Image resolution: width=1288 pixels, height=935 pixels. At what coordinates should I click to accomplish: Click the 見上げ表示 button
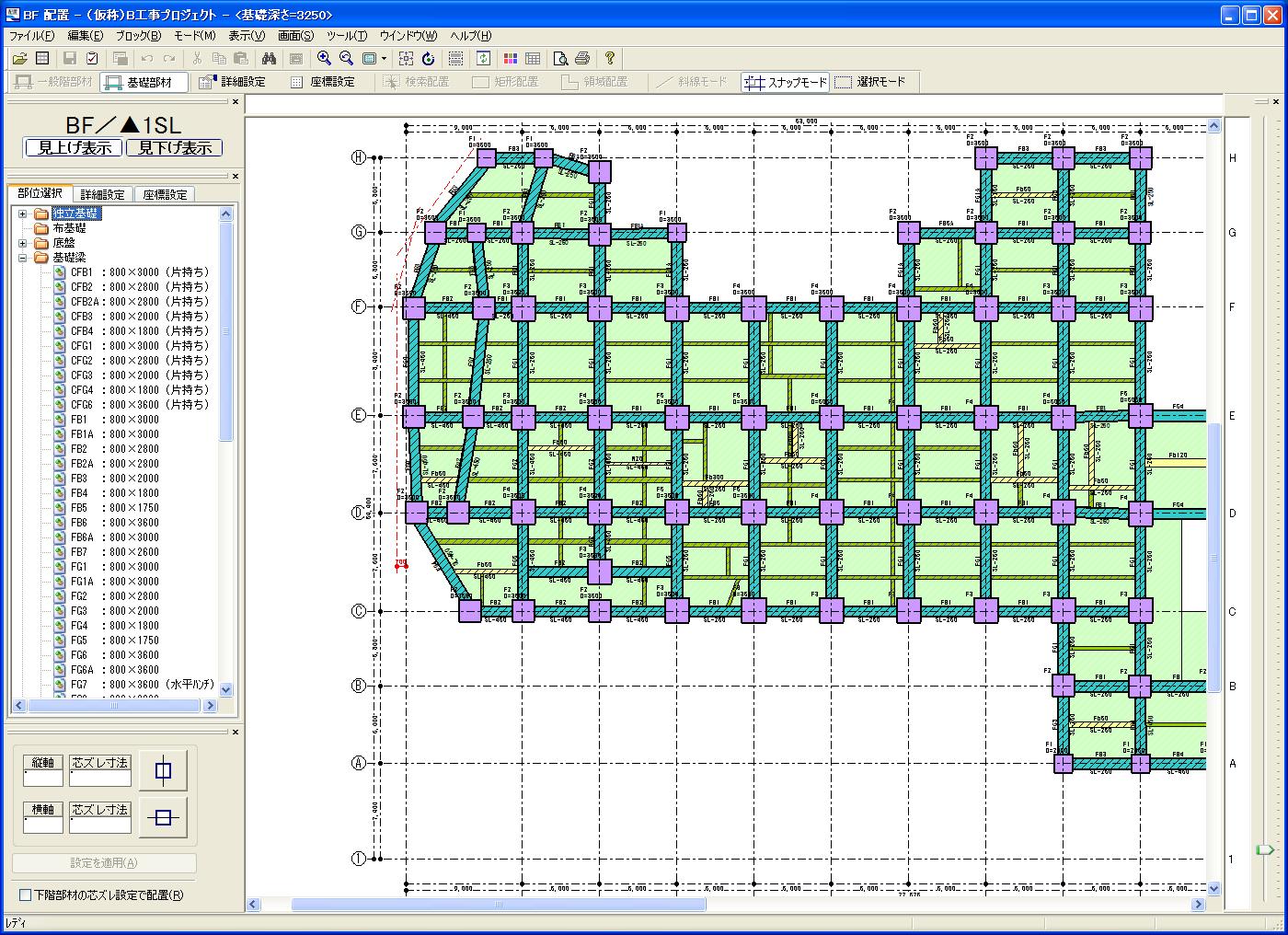(74, 147)
